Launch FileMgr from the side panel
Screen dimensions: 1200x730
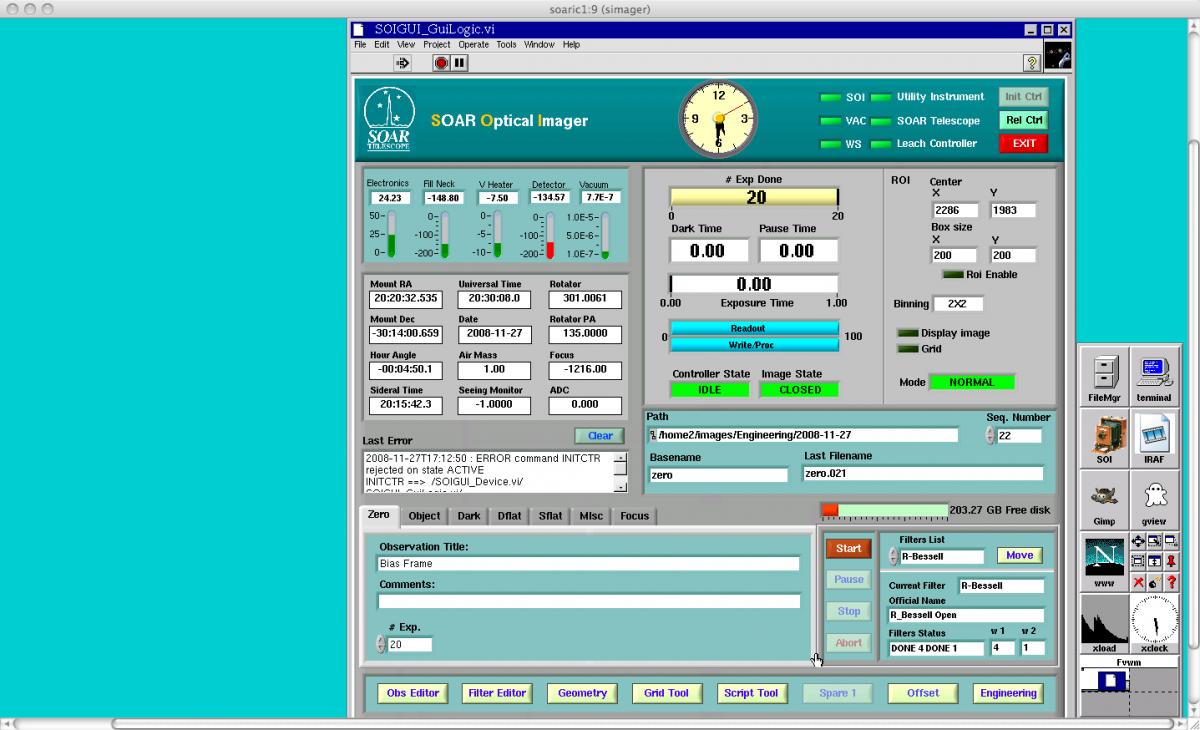[x=1104, y=376]
